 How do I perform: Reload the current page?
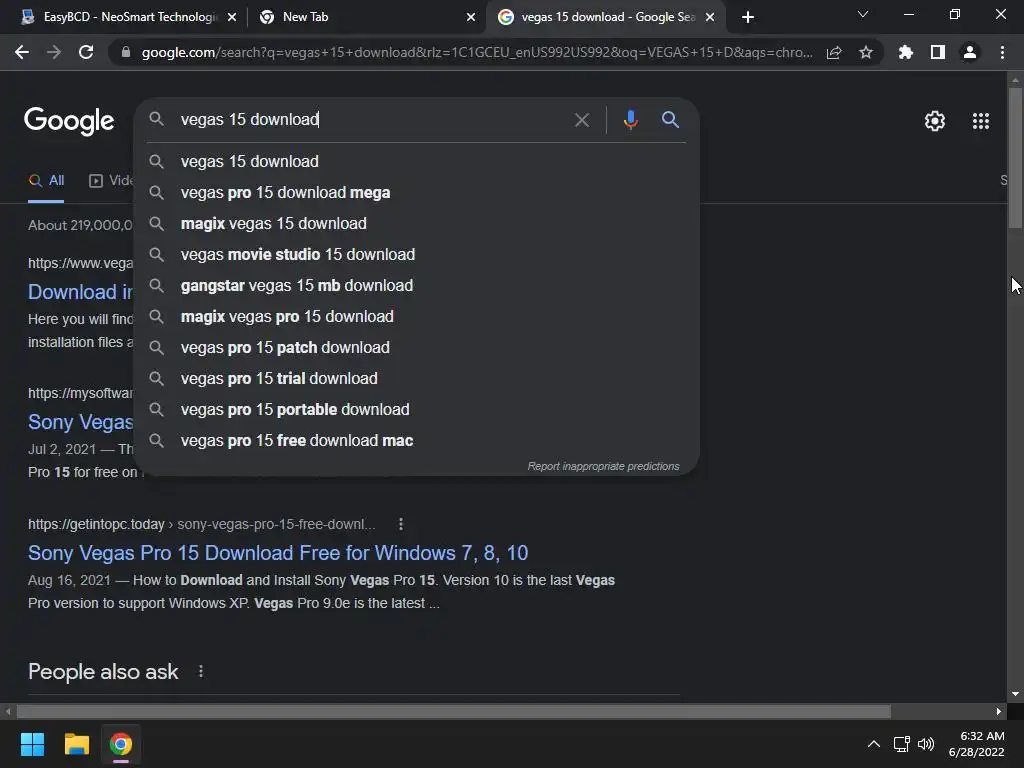tap(86, 52)
